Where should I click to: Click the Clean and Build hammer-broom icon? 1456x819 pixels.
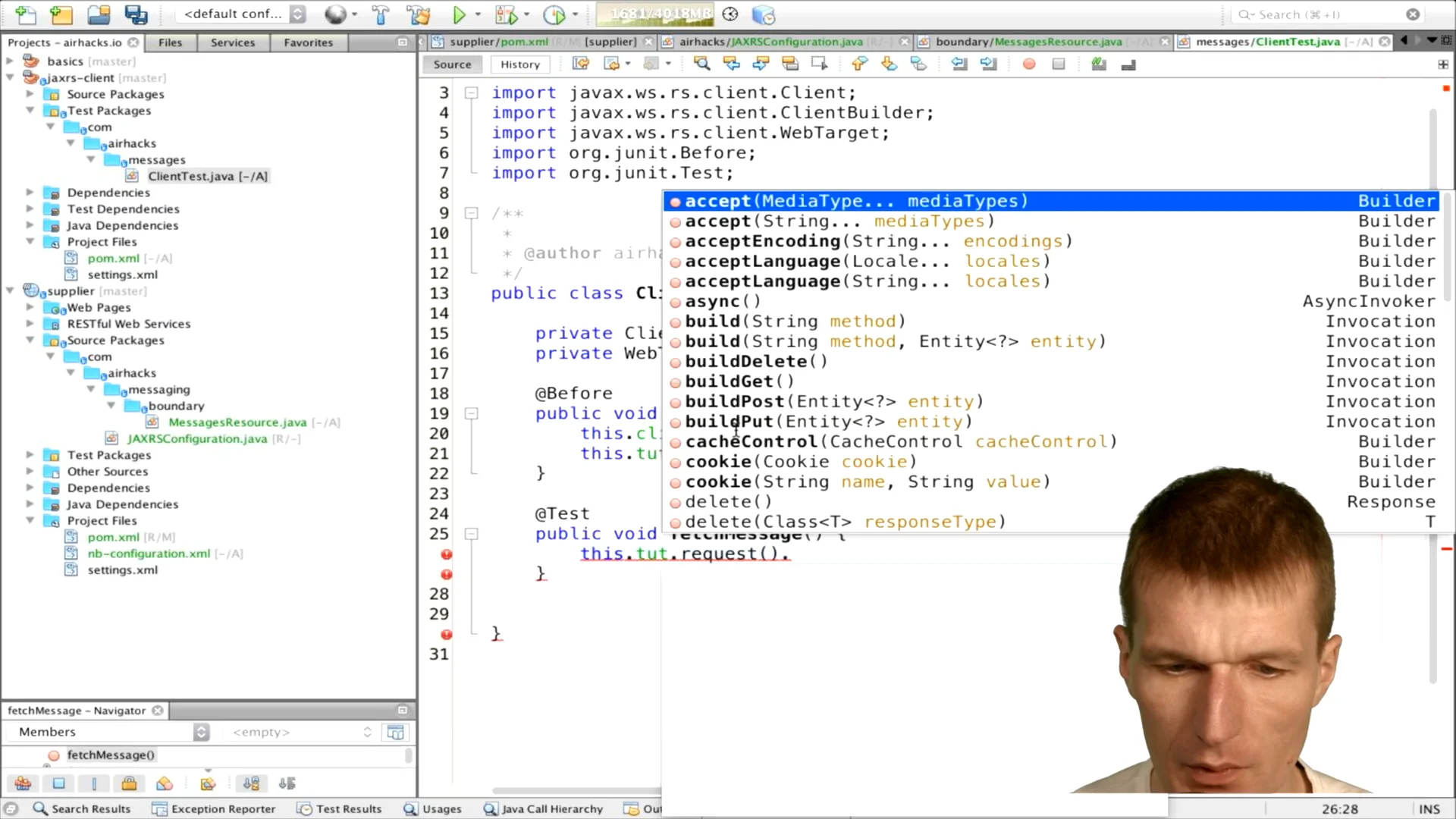tap(418, 14)
